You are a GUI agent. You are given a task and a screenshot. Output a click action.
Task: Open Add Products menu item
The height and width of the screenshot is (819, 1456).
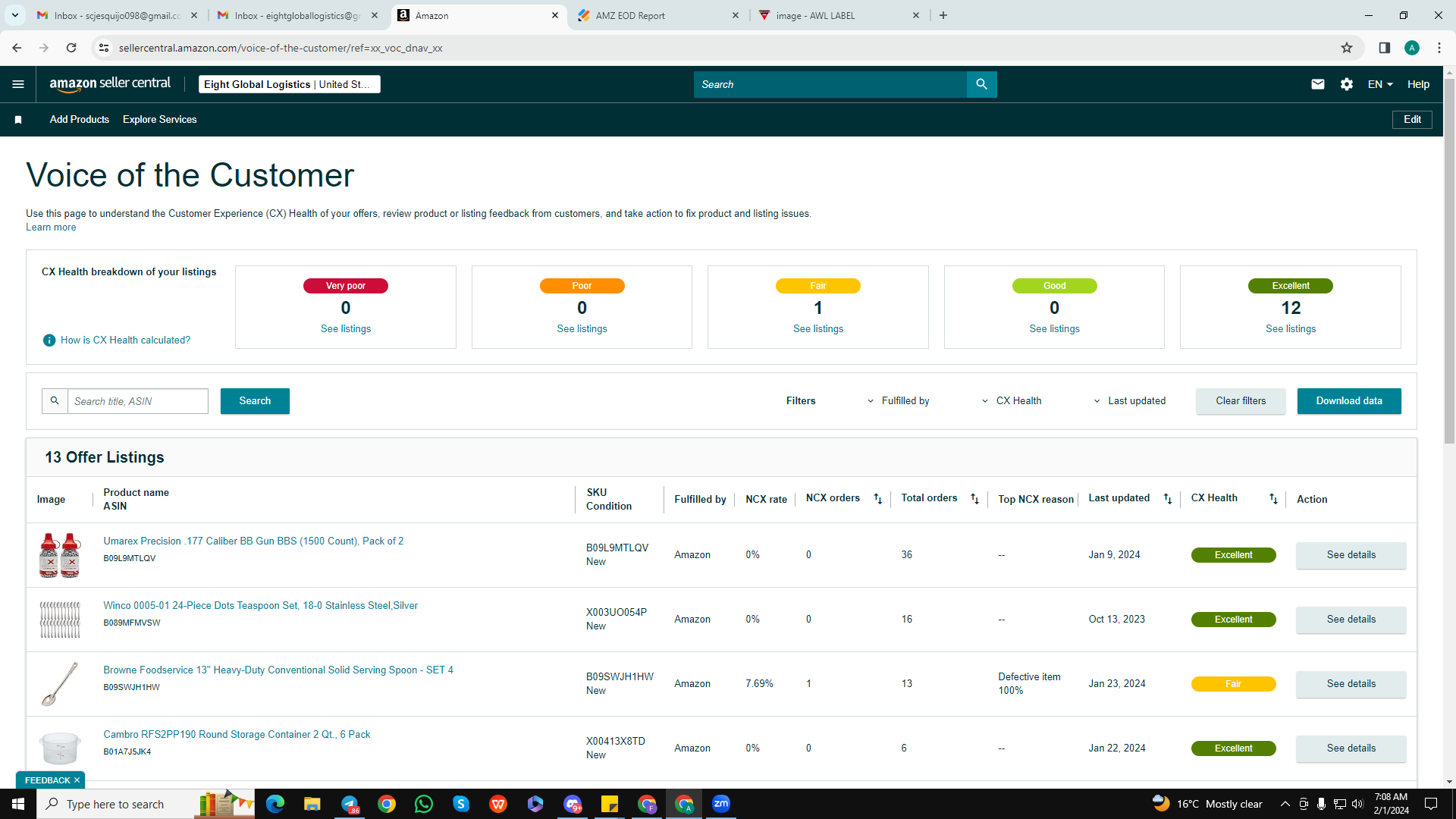click(80, 120)
